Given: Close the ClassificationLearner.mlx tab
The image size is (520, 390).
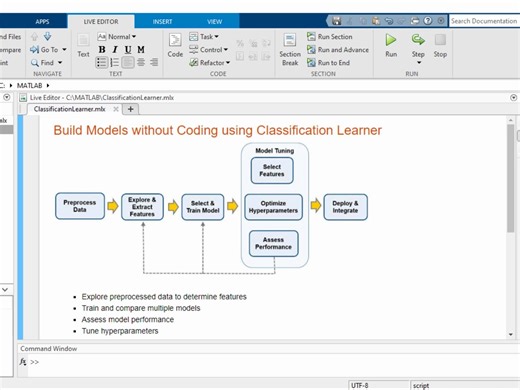Looking at the screenshot, I should tap(116, 109).
